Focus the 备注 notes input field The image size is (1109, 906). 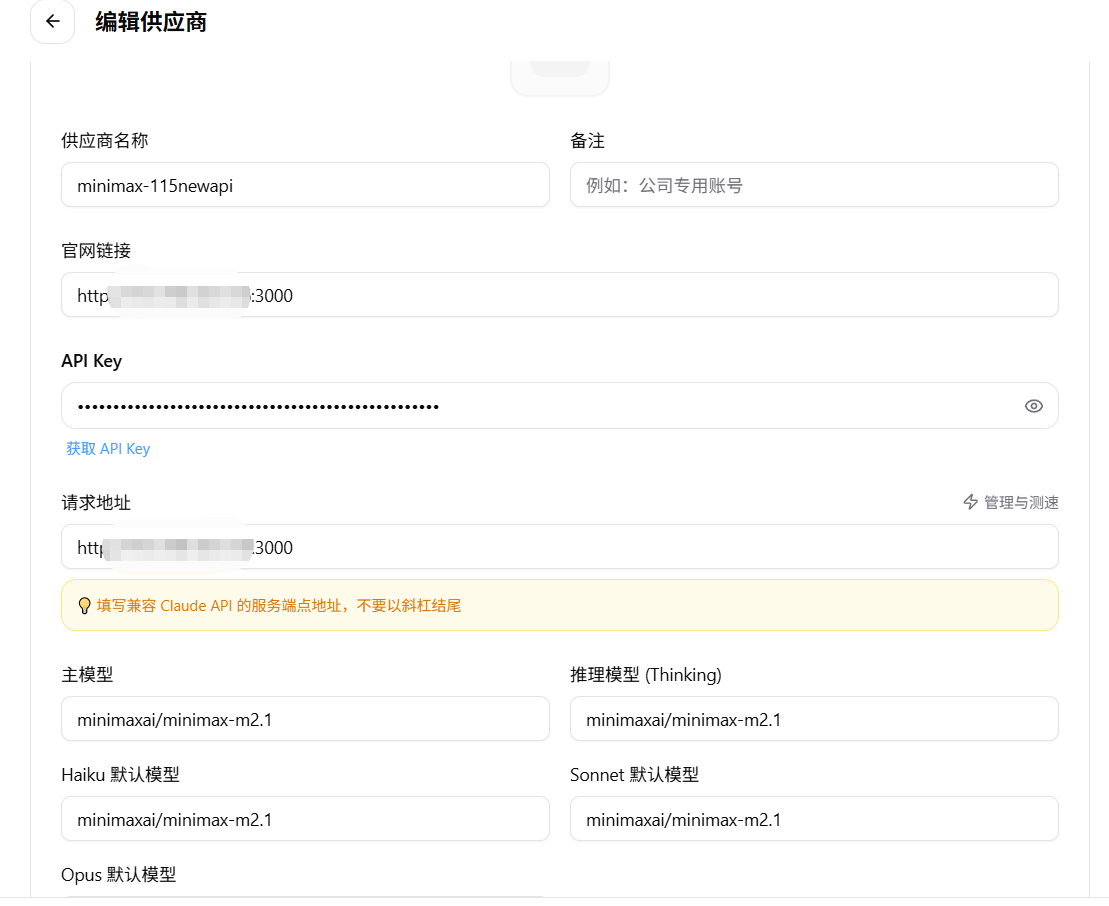tap(814, 185)
